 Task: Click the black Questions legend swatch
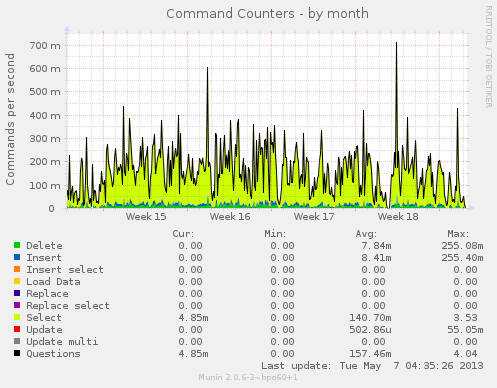pyautogui.click(x=17, y=353)
